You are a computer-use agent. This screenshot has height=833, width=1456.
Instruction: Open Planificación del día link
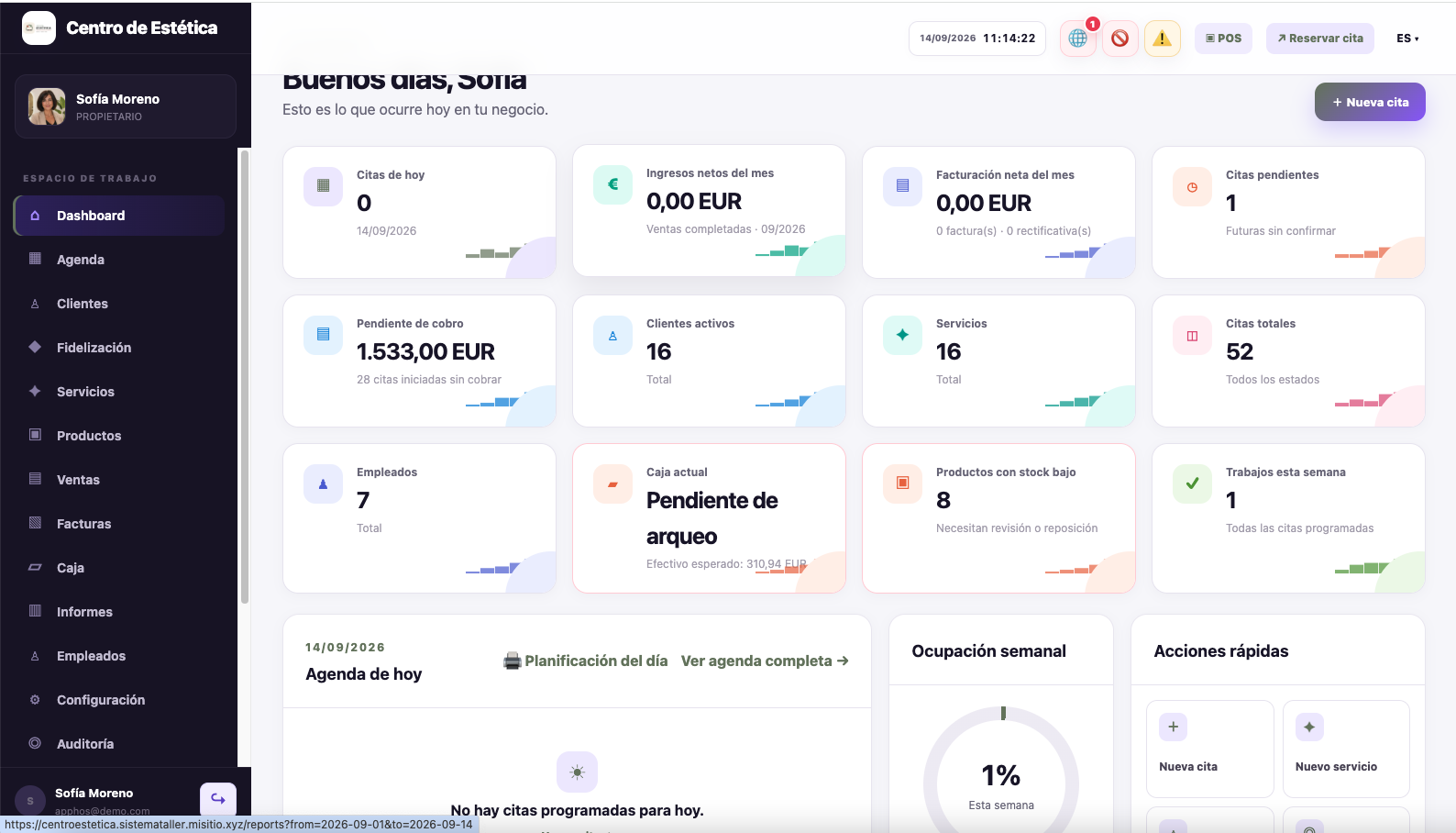(x=586, y=661)
